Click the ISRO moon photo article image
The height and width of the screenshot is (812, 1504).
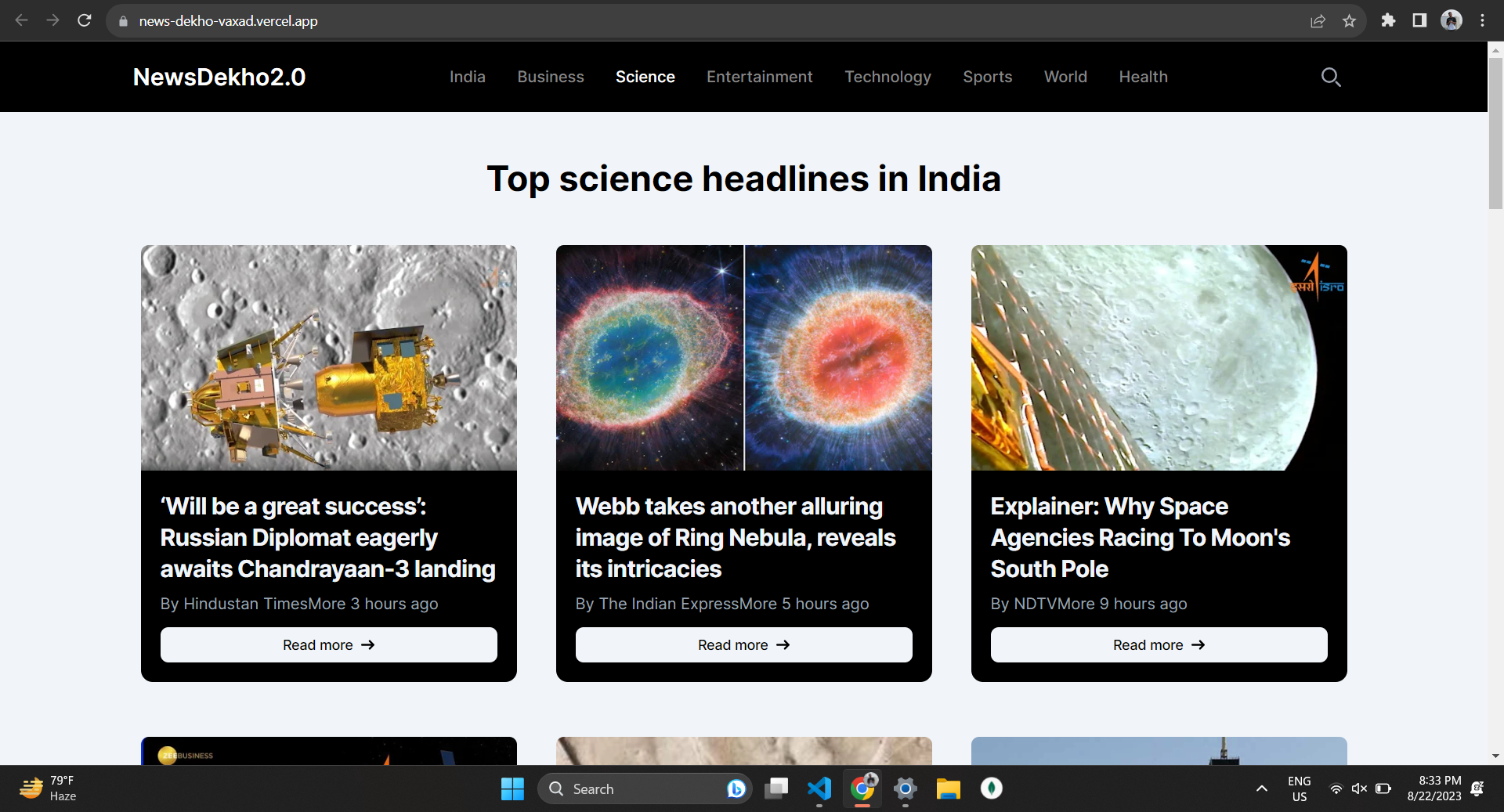pyautogui.click(x=1159, y=358)
